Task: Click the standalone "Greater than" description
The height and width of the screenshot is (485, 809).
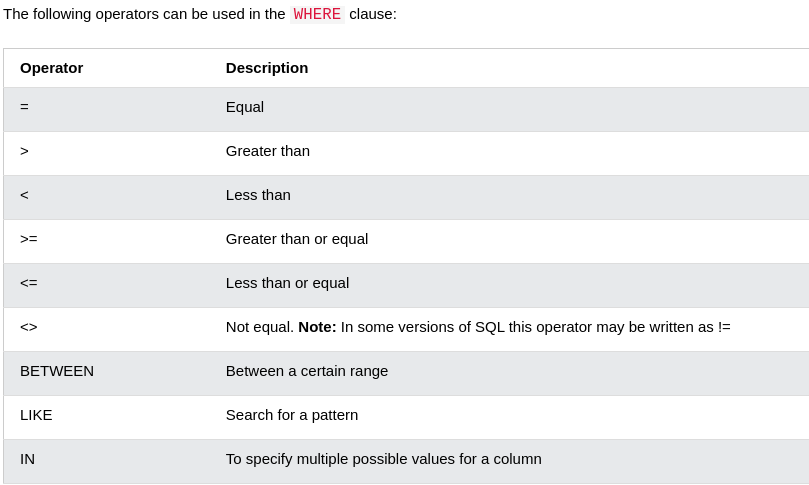Action: tap(268, 151)
